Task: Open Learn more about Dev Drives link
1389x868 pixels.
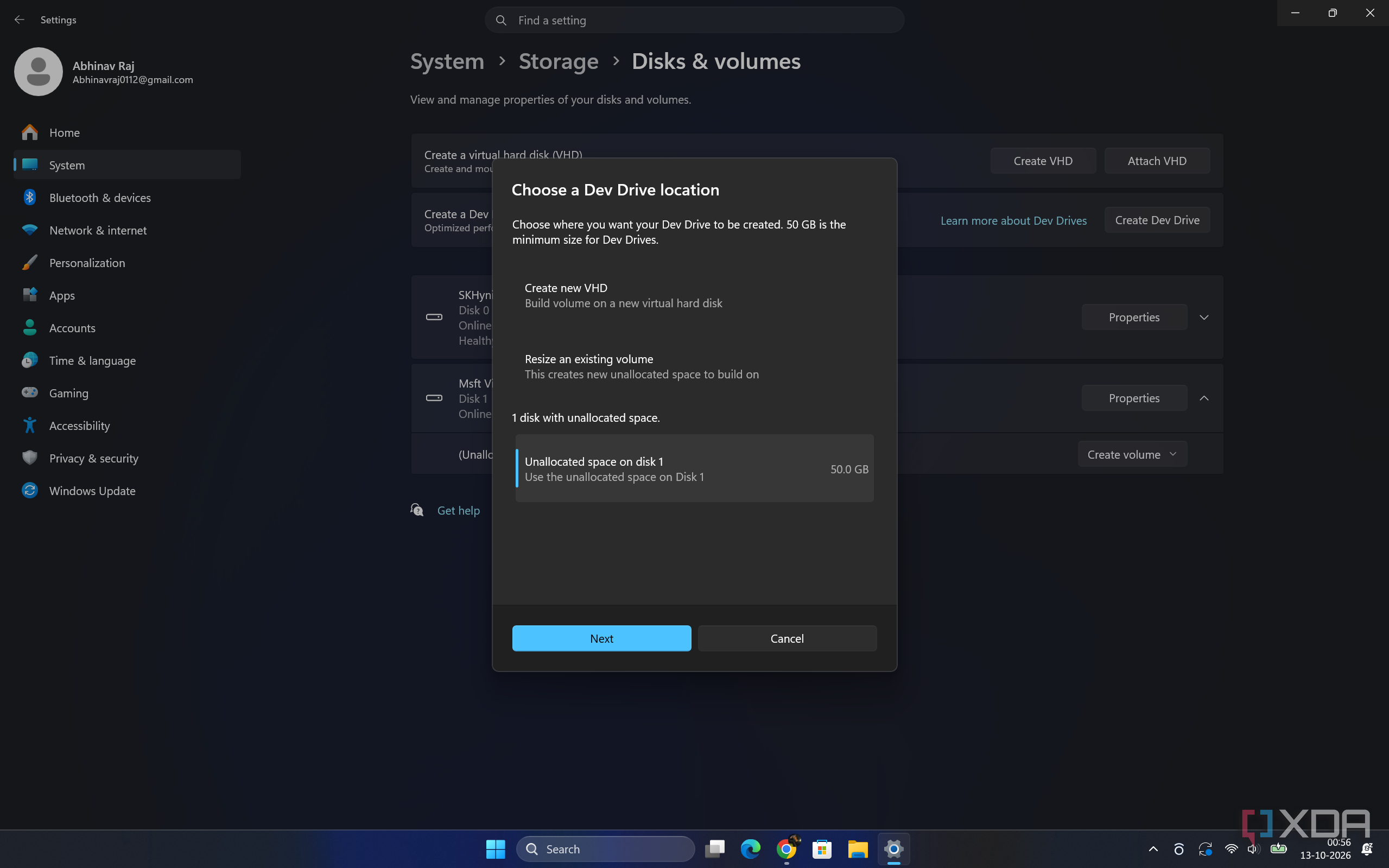Action: [1013, 220]
